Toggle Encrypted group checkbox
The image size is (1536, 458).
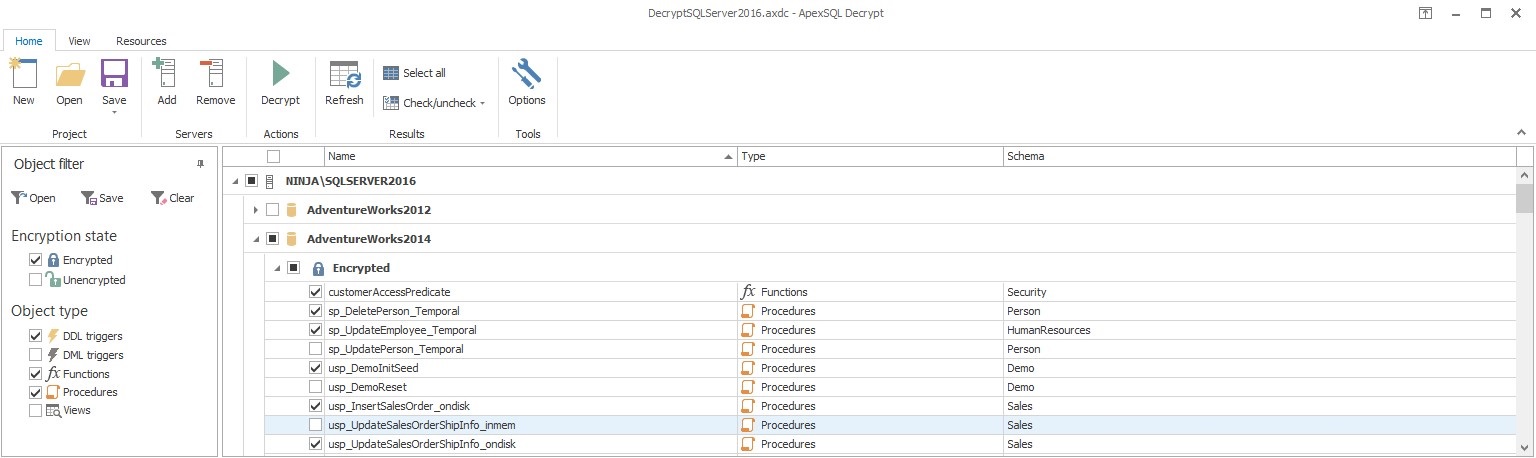[293, 268]
